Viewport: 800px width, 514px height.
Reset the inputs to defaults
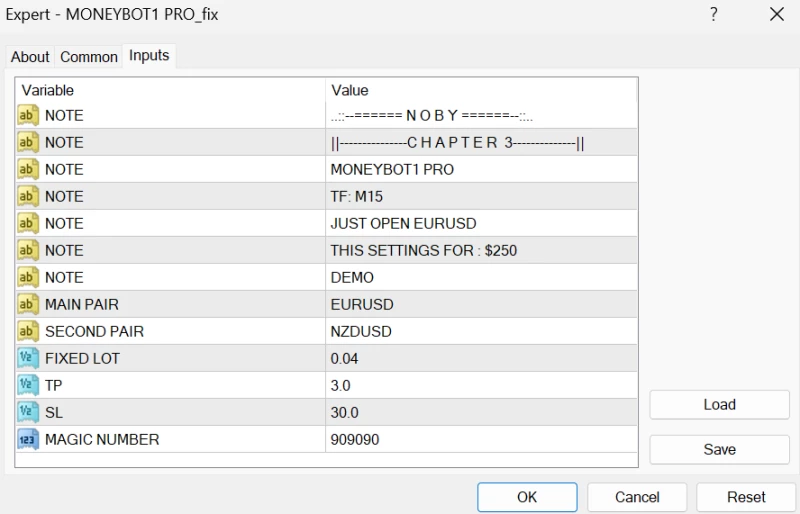coord(746,497)
